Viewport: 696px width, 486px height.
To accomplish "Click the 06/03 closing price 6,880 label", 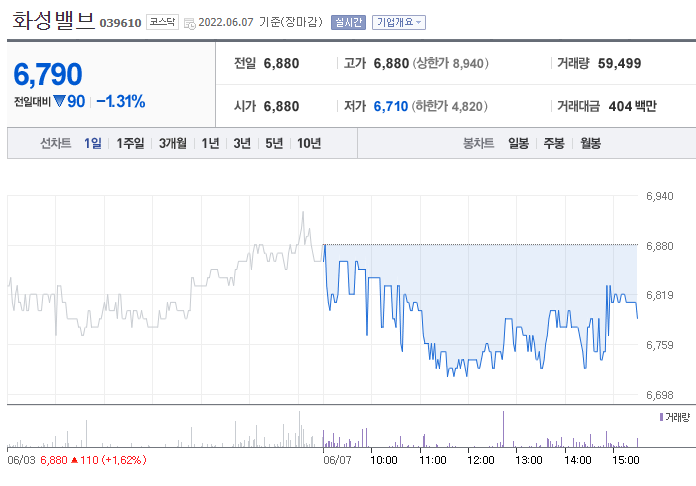I will pyautogui.click(x=54, y=460).
